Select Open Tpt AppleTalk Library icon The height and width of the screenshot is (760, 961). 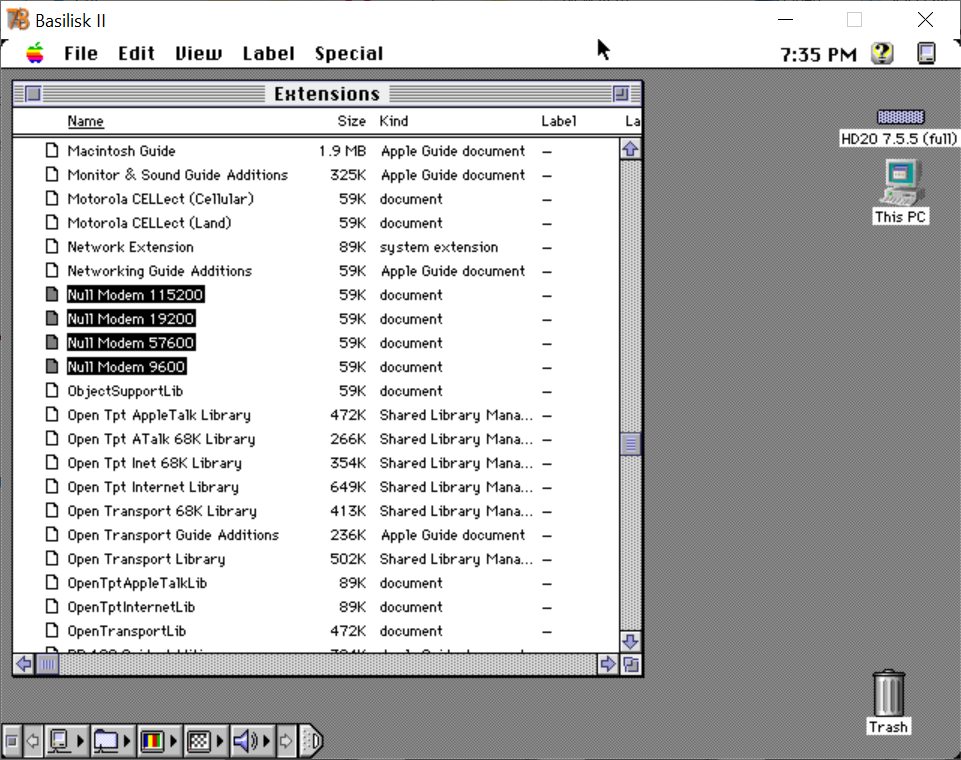[52, 414]
